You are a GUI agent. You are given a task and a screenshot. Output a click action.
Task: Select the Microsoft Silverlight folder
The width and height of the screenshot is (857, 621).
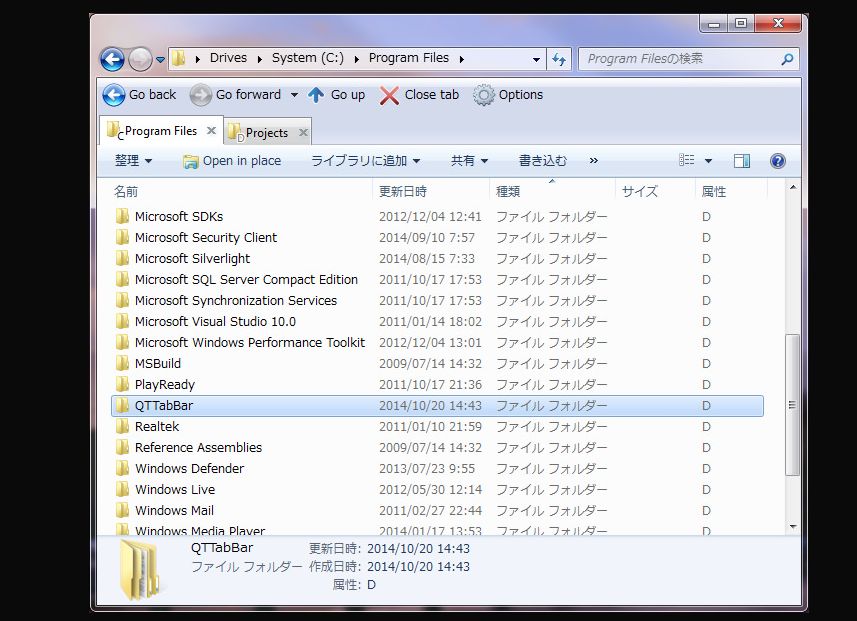(437, 259)
